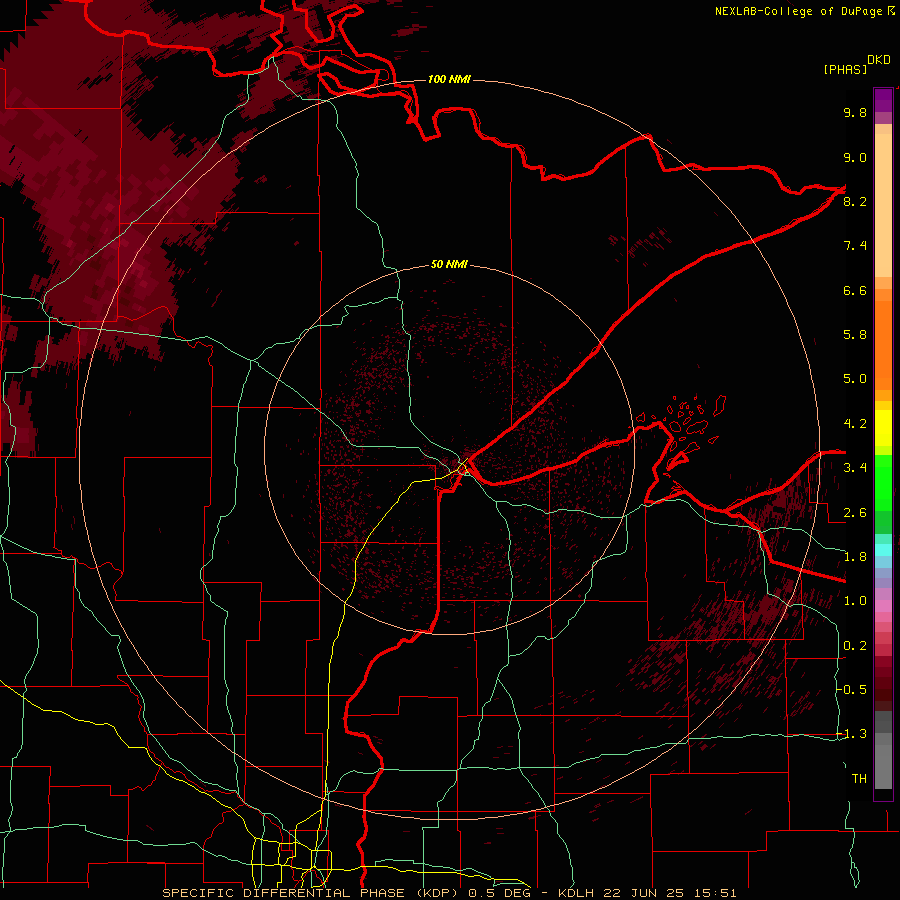Pick the cyan band on color bar
The height and width of the screenshot is (900, 900).
(x=883, y=550)
